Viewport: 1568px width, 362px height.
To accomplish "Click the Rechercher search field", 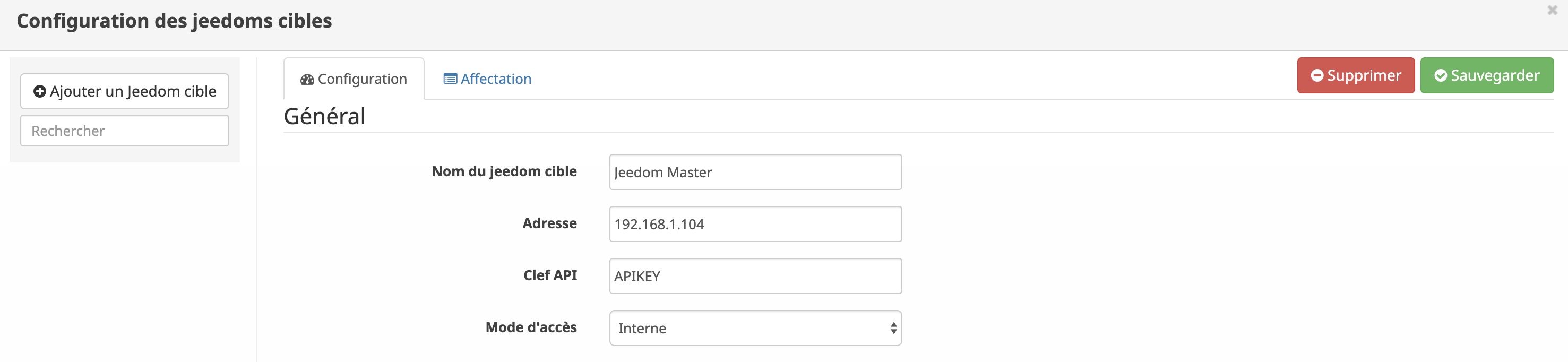I will [x=125, y=131].
